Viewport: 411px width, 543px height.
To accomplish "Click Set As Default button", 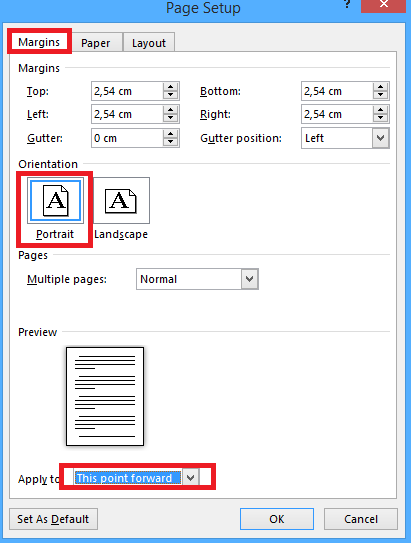I will coord(53,519).
